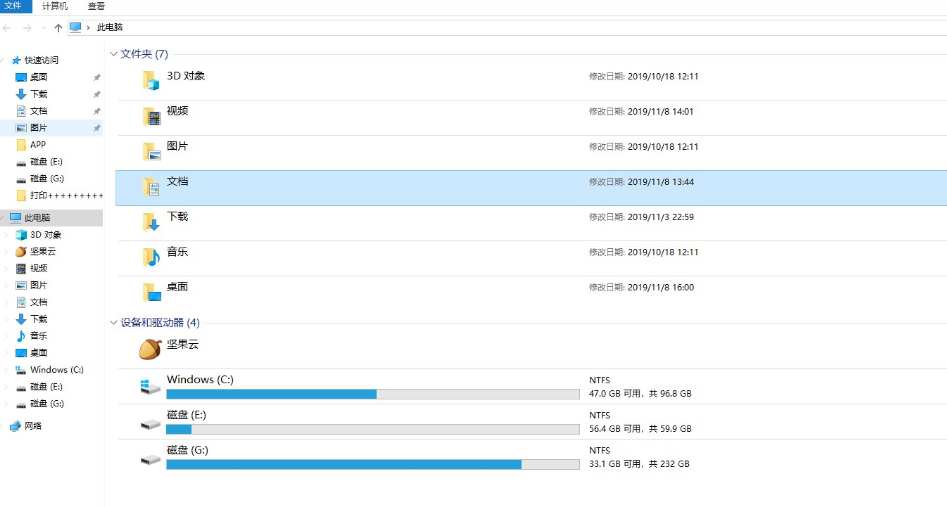947x506 pixels.
Task: Collapse 快速访问 in navigation pane
Action: coord(5,60)
